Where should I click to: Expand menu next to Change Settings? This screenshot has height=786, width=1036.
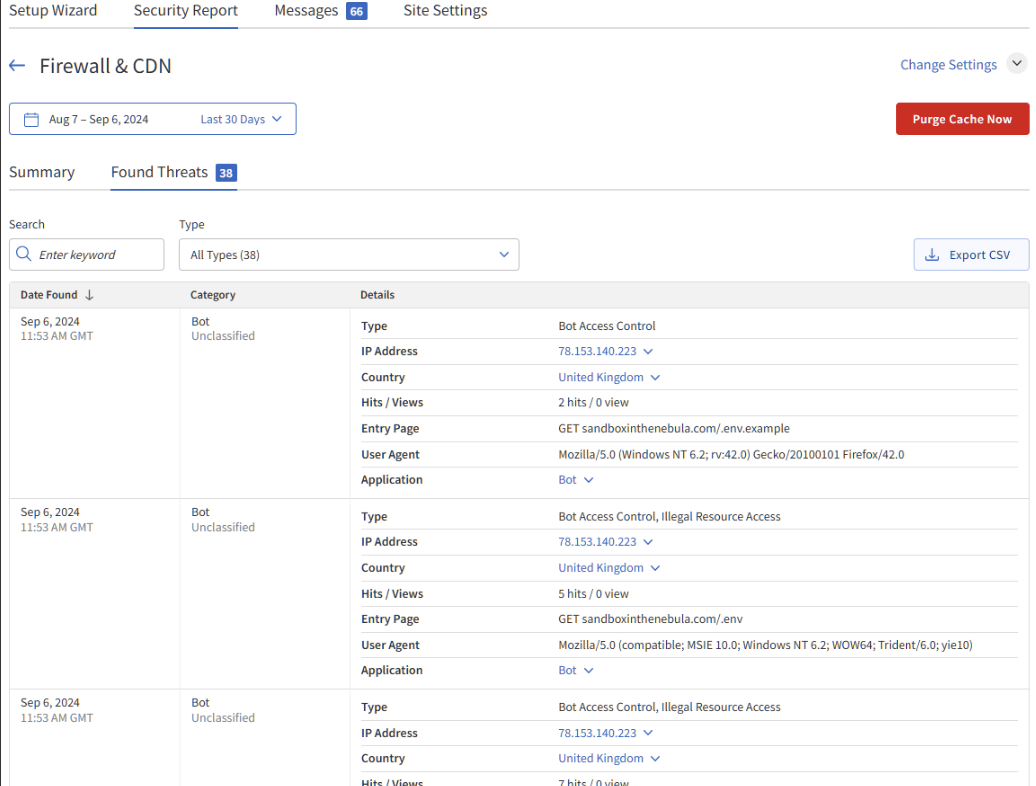point(1017,64)
